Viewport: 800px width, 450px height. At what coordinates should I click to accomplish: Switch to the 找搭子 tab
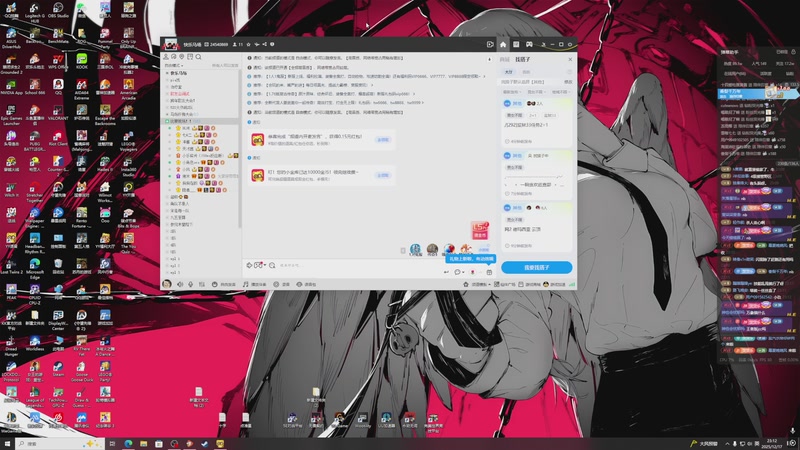522,59
